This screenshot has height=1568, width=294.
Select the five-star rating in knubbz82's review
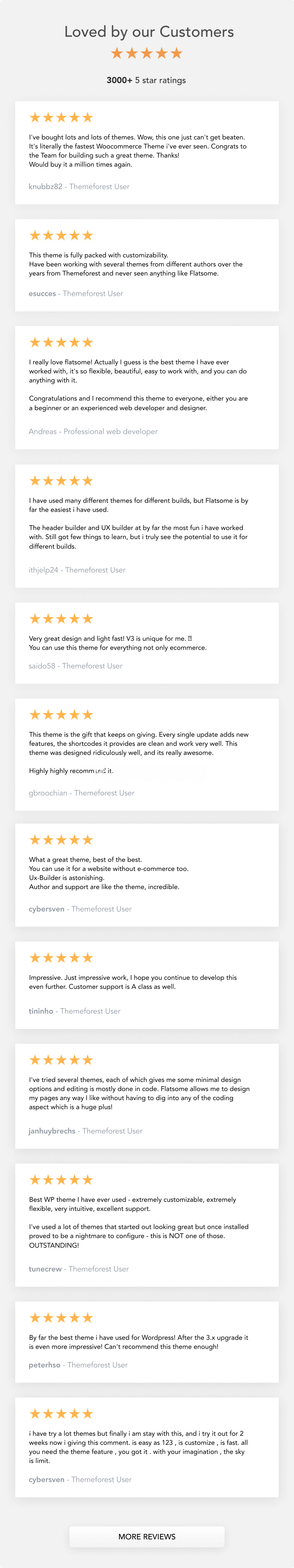point(60,117)
